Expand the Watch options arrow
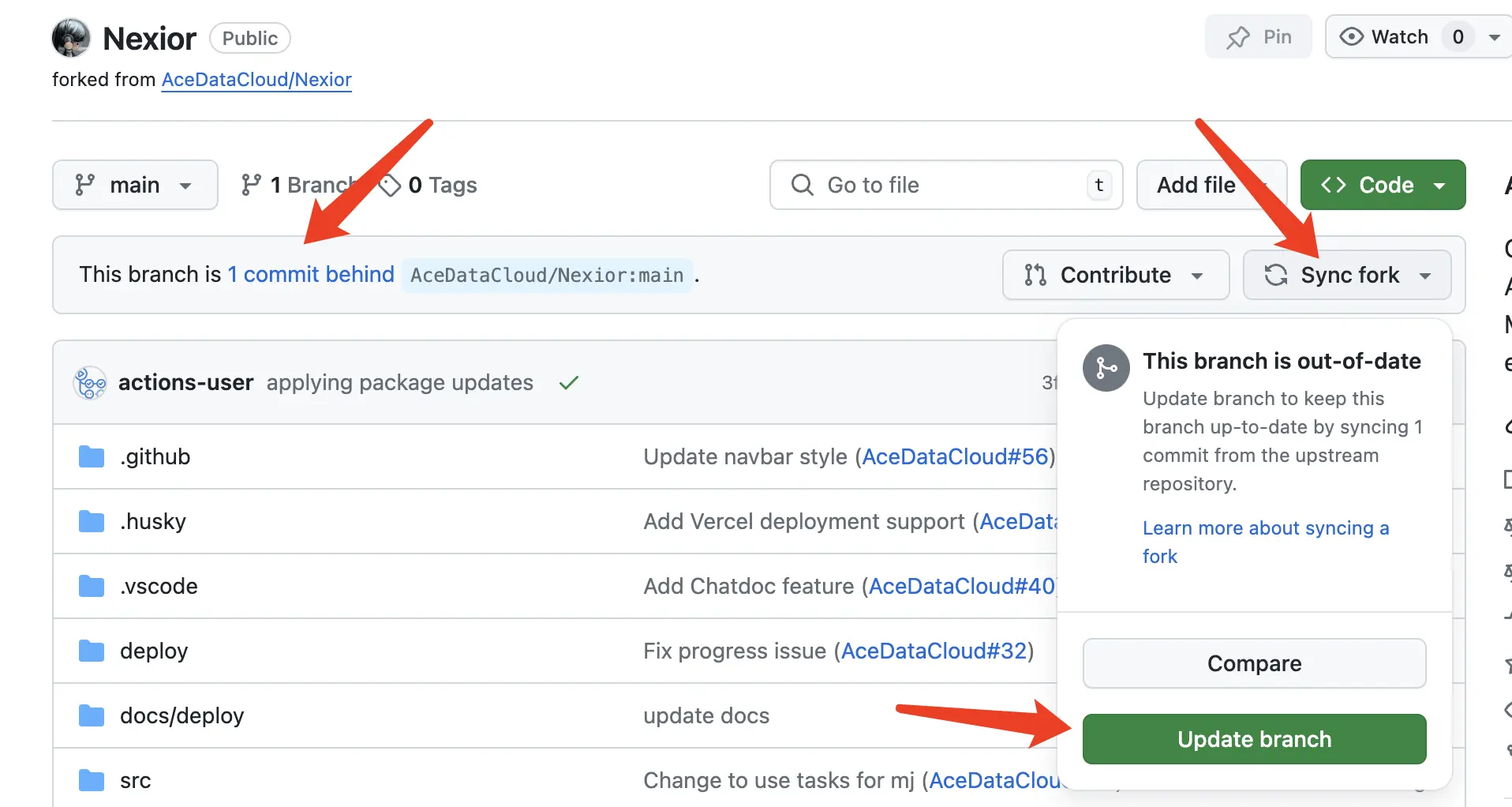Image resolution: width=1512 pixels, height=807 pixels. coord(1494,37)
